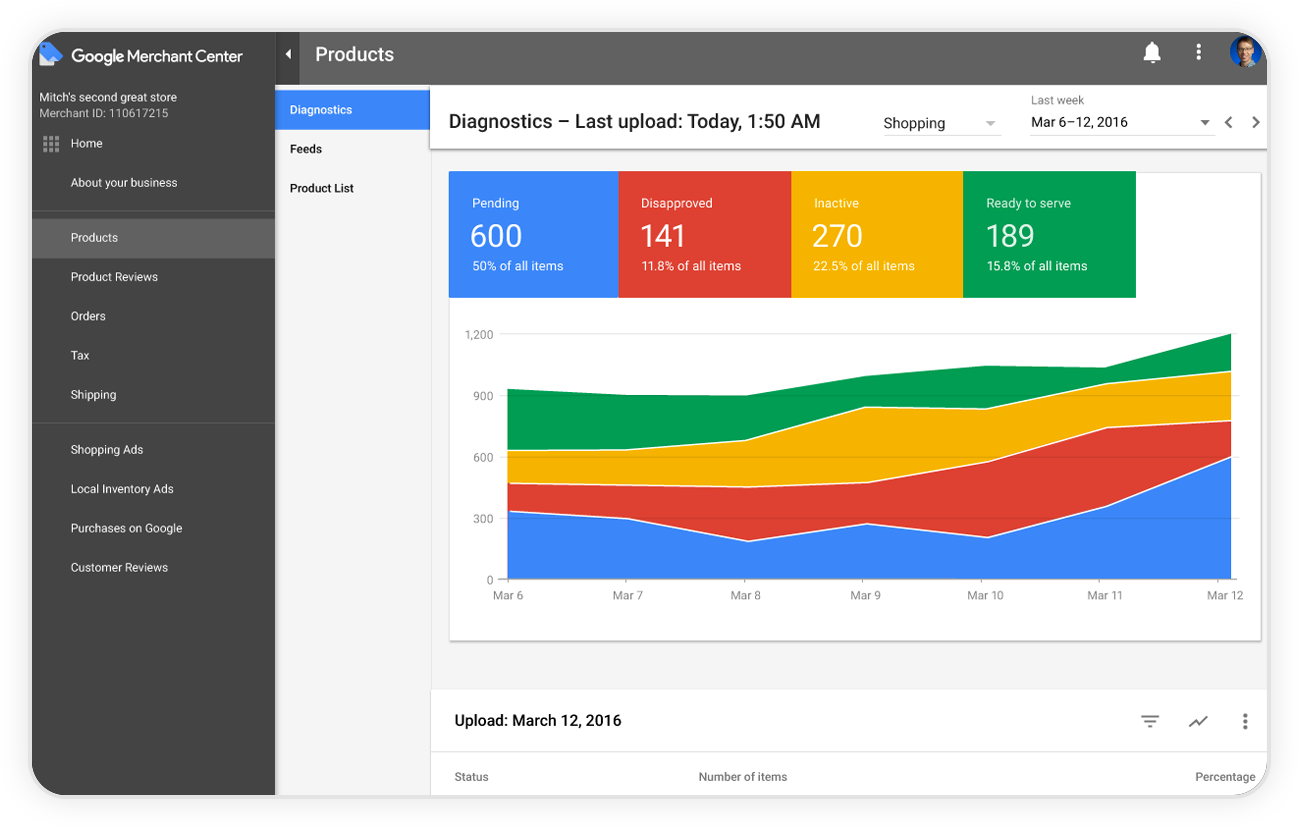Click the Merchant Center logo
The width and height of the screenshot is (1299, 827).
pos(50,54)
